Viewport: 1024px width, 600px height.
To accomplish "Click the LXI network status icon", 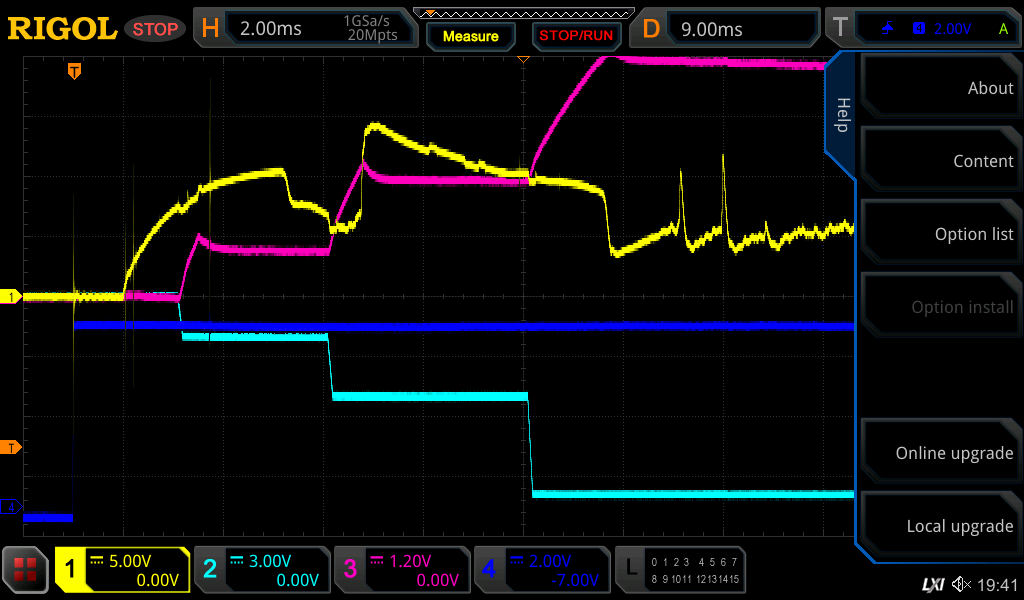I will (x=932, y=584).
